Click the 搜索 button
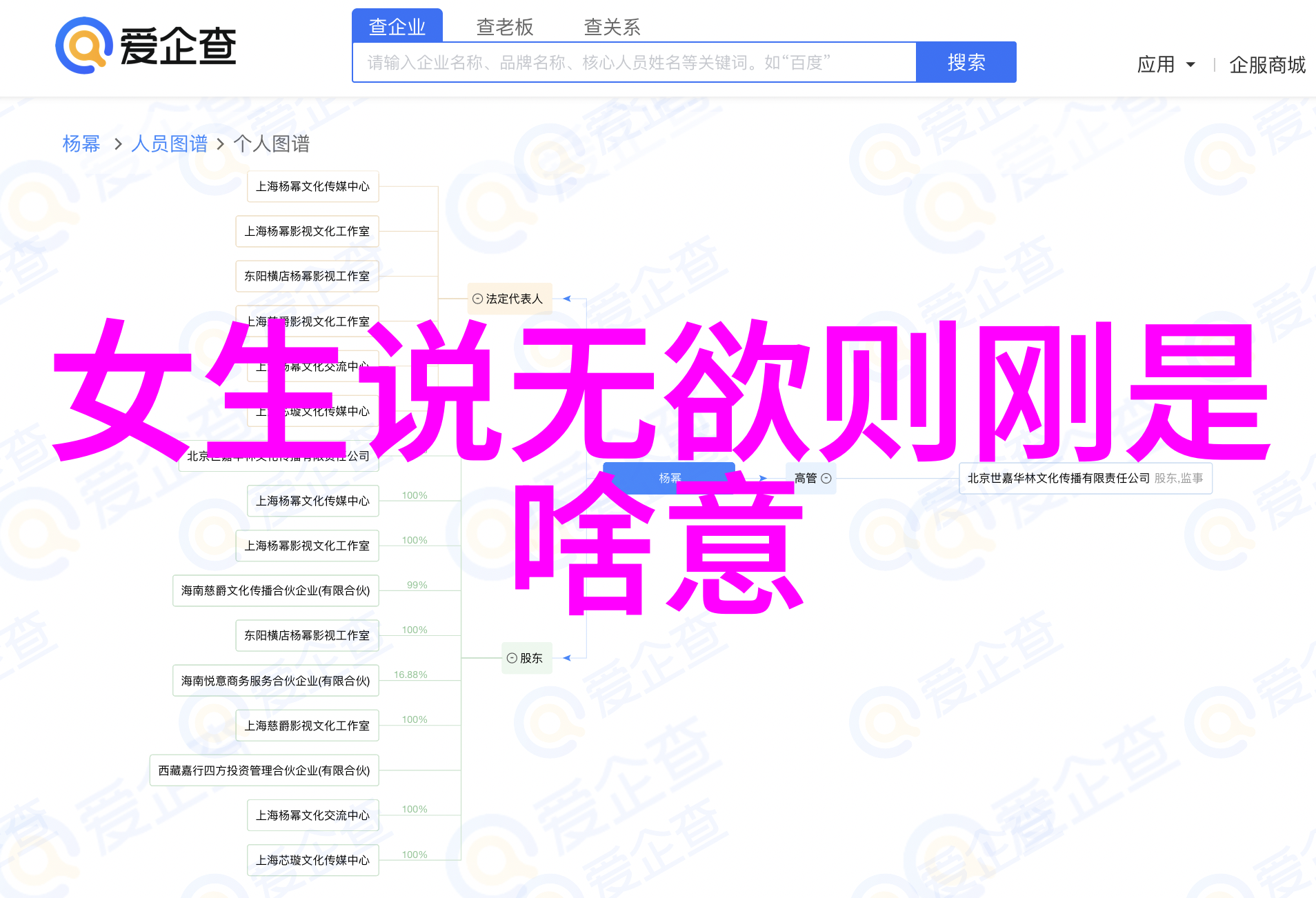1316x898 pixels. (x=966, y=63)
